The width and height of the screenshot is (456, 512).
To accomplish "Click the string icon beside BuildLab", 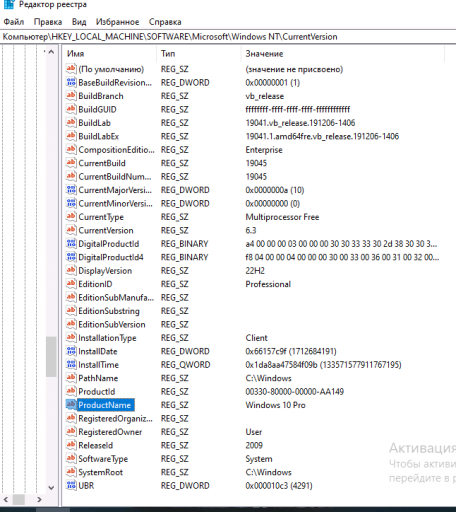I will pyautogui.click(x=71, y=122).
